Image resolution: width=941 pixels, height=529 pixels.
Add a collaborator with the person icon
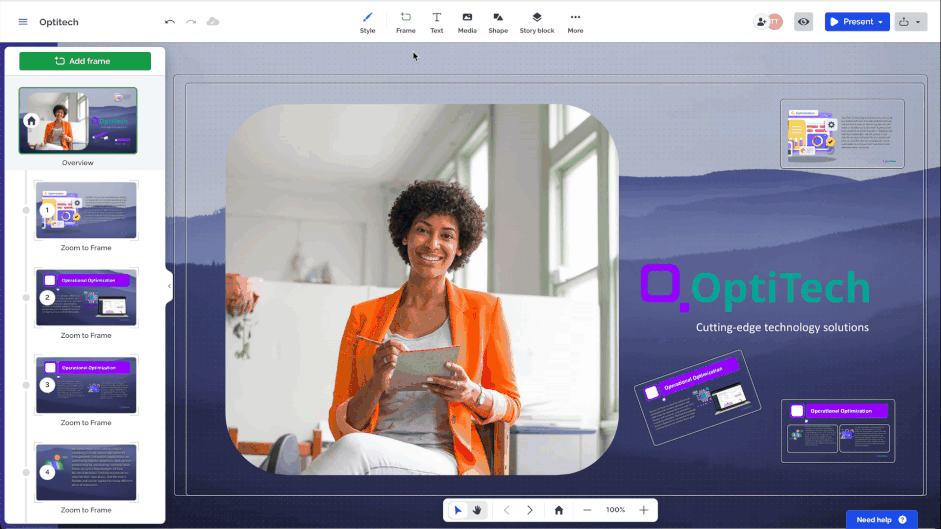tap(762, 22)
